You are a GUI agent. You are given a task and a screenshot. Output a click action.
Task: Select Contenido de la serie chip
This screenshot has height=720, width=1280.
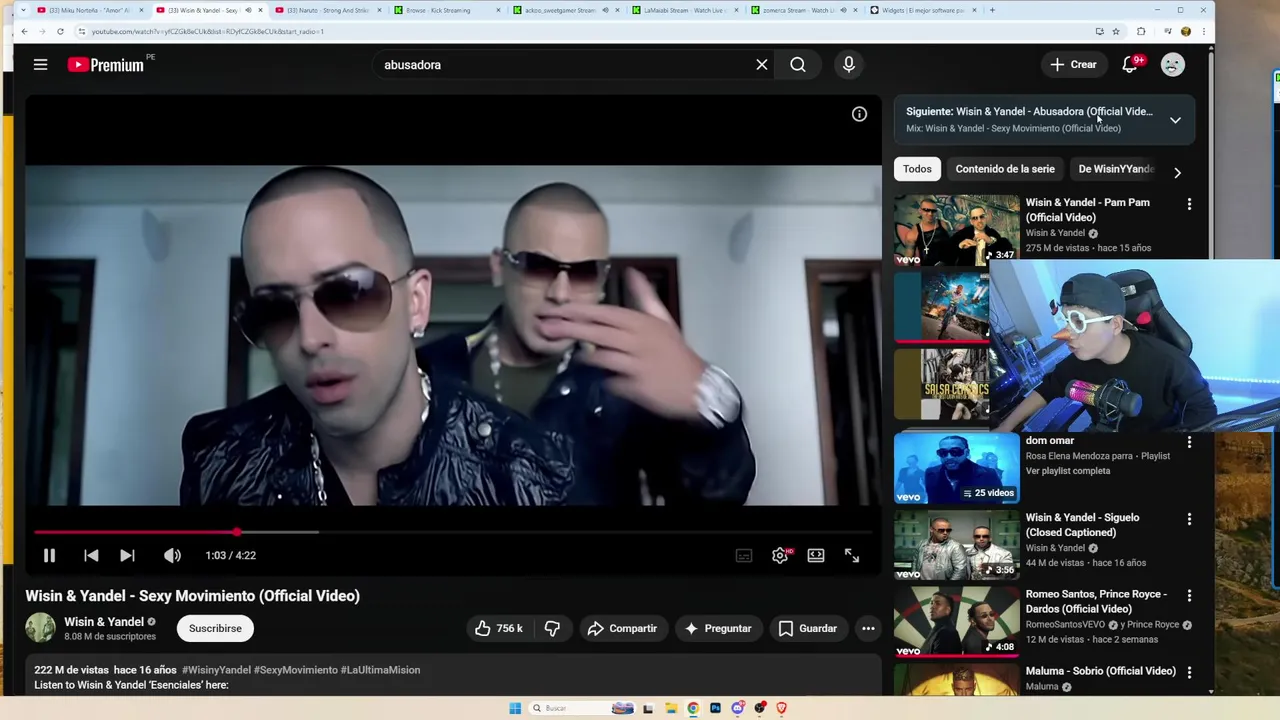coord(1005,169)
